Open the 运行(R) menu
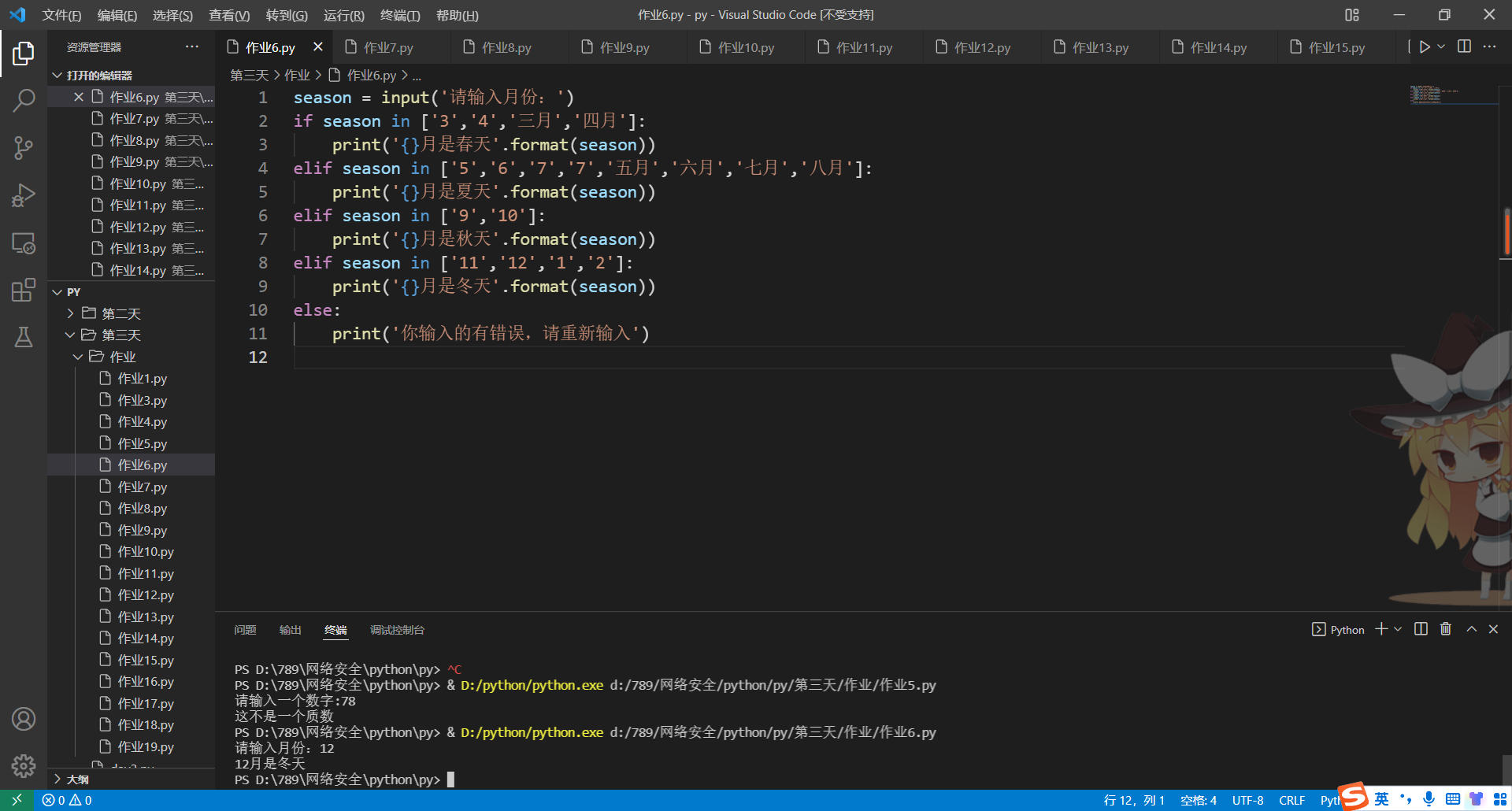The height and width of the screenshot is (811, 1512). point(343,15)
